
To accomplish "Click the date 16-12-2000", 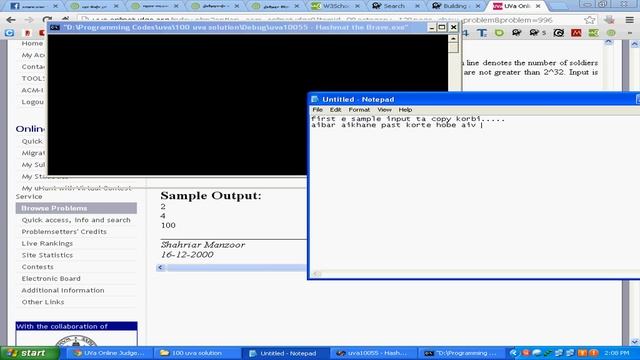I will [x=187, y=255].
